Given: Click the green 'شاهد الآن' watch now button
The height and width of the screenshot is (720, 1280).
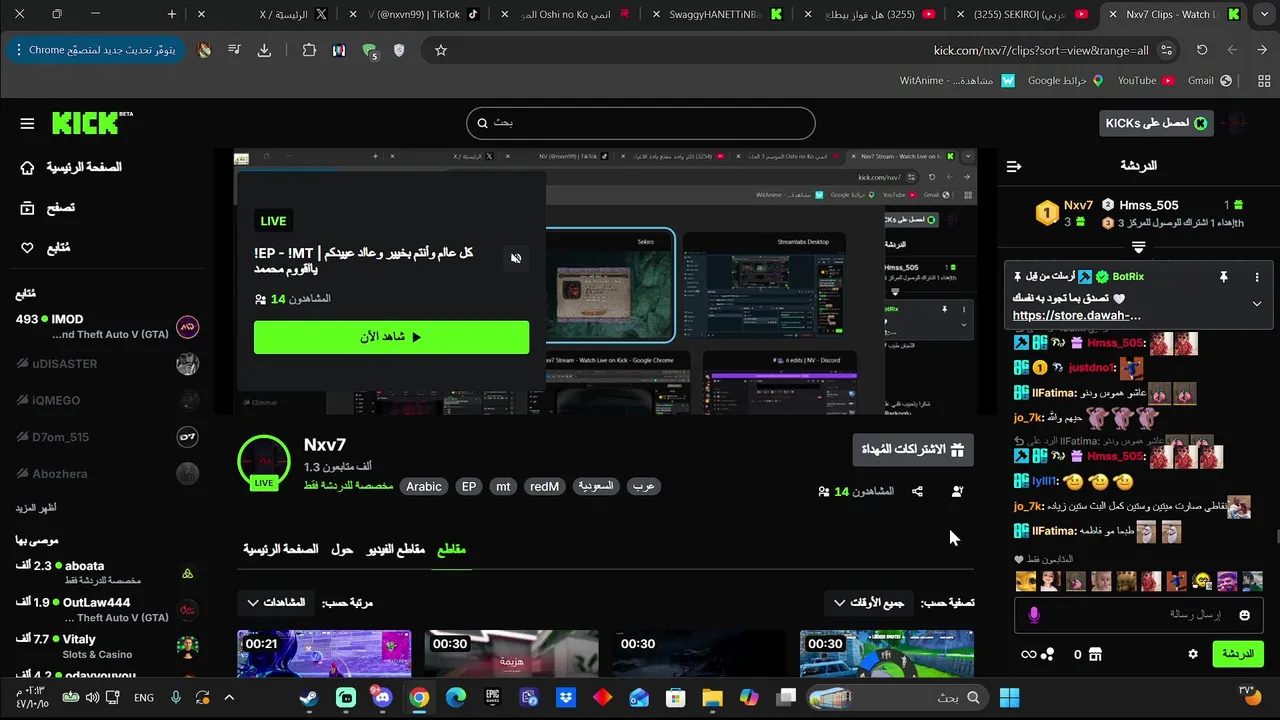Looking at the screenshot, I should pos(391,337).
